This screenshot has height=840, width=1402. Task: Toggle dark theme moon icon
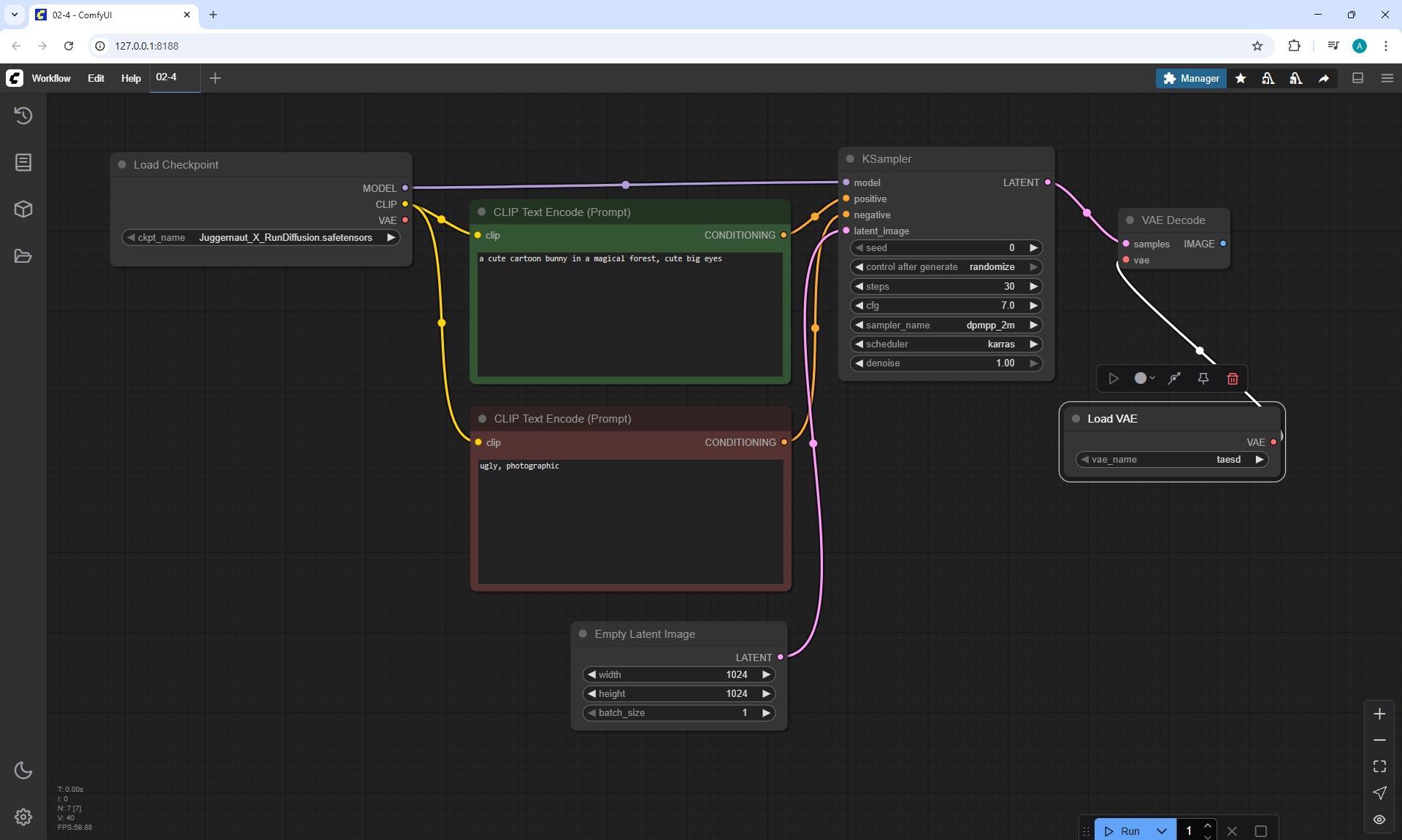coord(23,770)
